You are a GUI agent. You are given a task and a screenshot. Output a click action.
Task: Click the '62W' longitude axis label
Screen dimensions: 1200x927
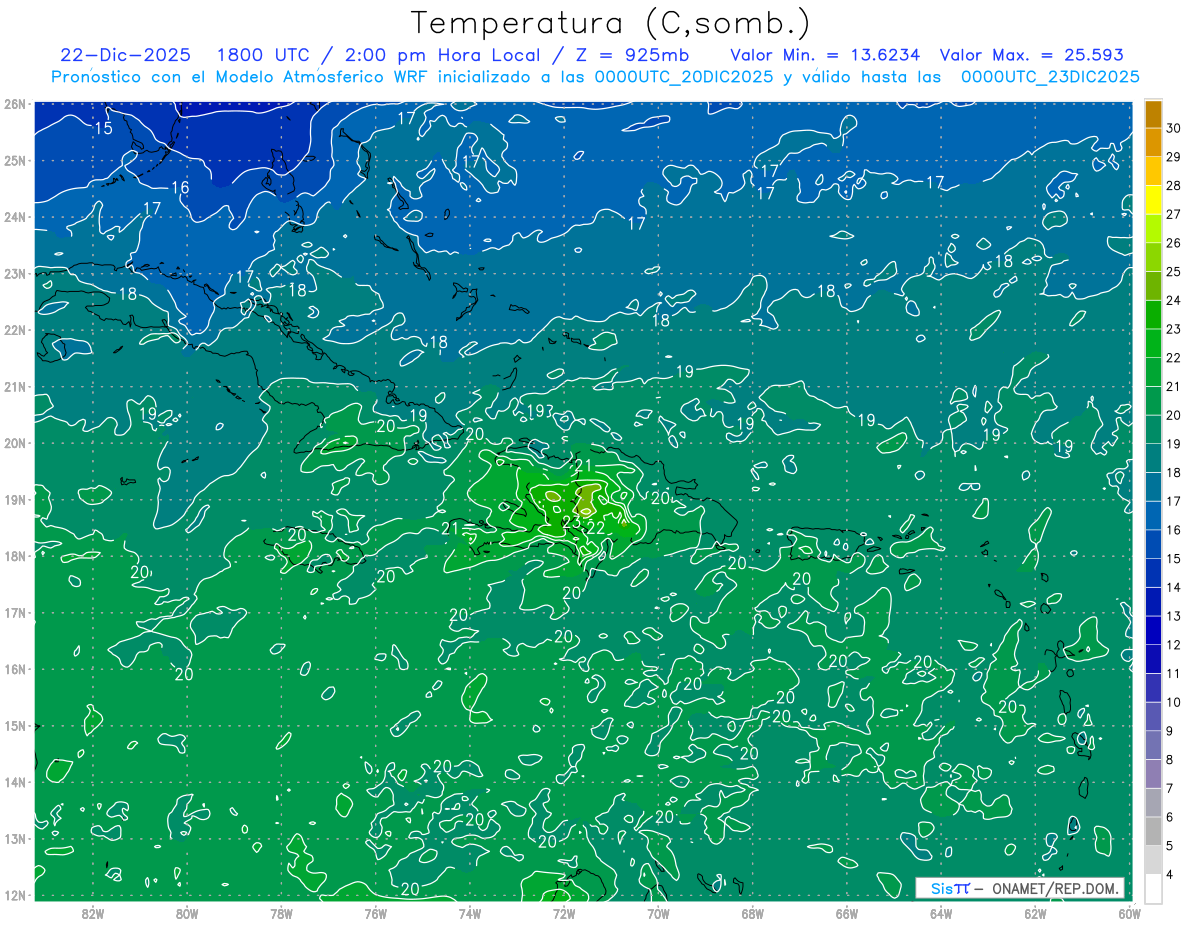click(1035, 913)
